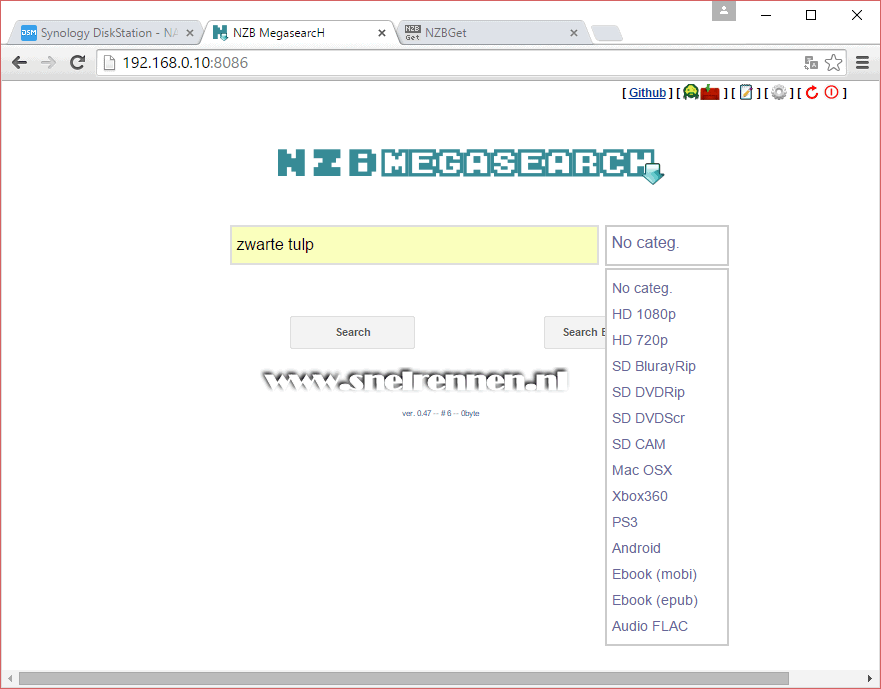Minimize the browser window
Image resolution: width=881 pixels, height=689 pixels.
click(x=766, y=15)
